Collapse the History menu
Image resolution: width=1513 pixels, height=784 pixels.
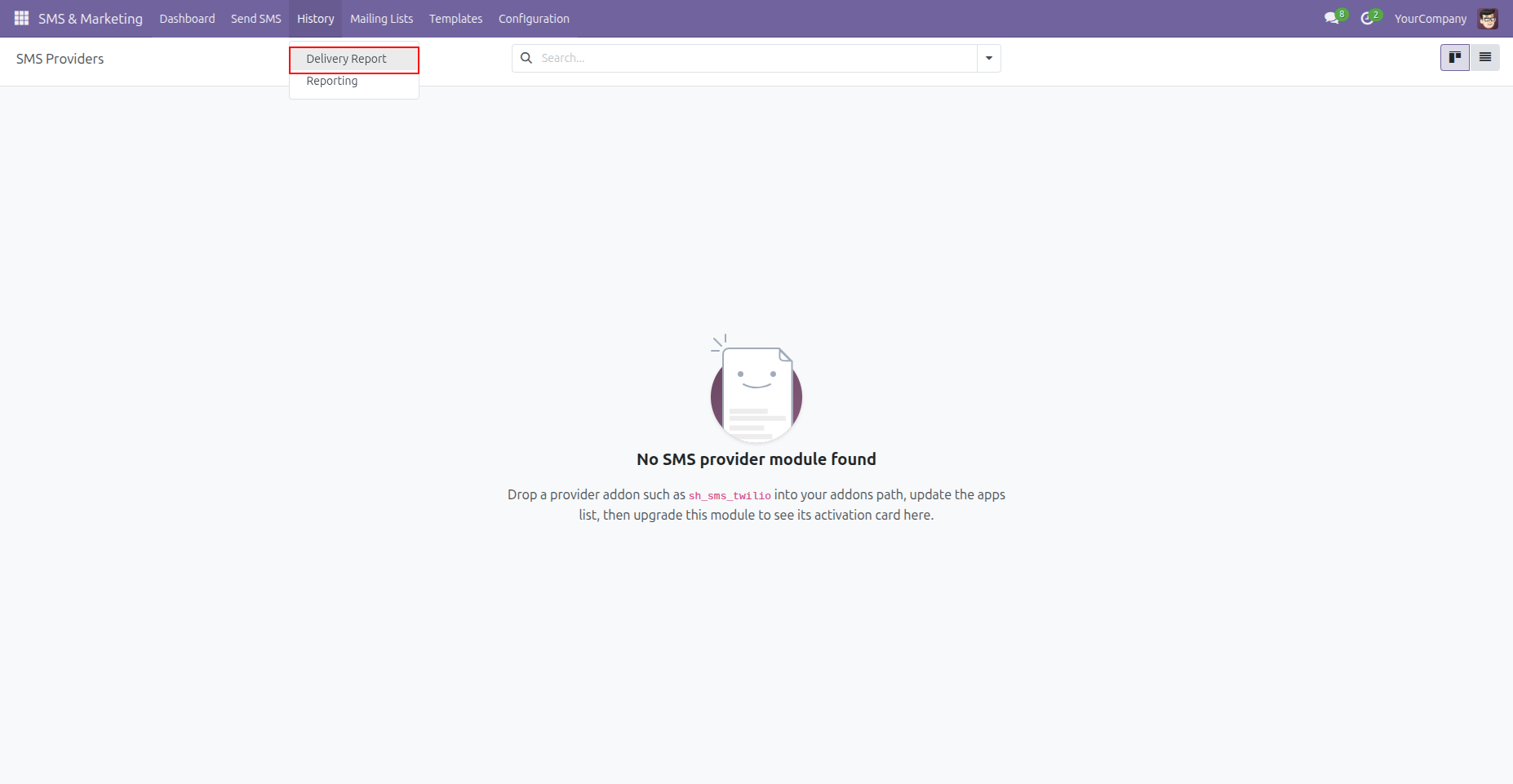(315, 18)
